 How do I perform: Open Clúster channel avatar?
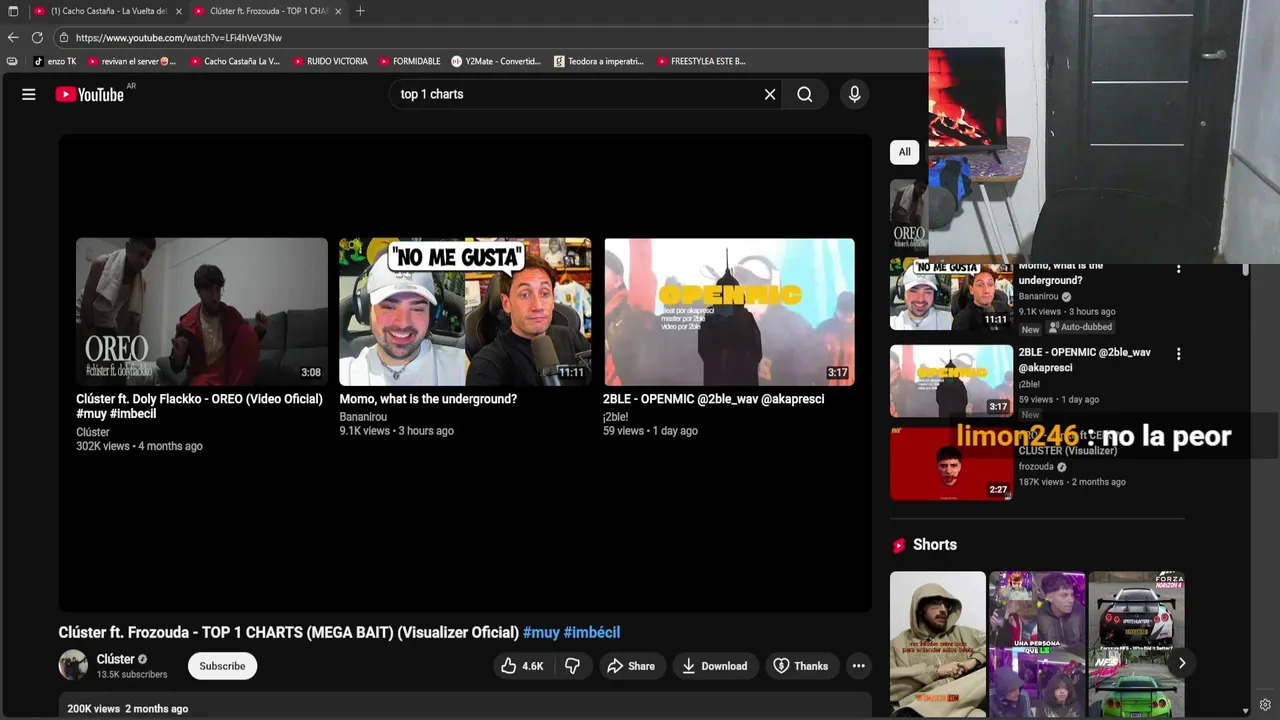click(73, 665)
